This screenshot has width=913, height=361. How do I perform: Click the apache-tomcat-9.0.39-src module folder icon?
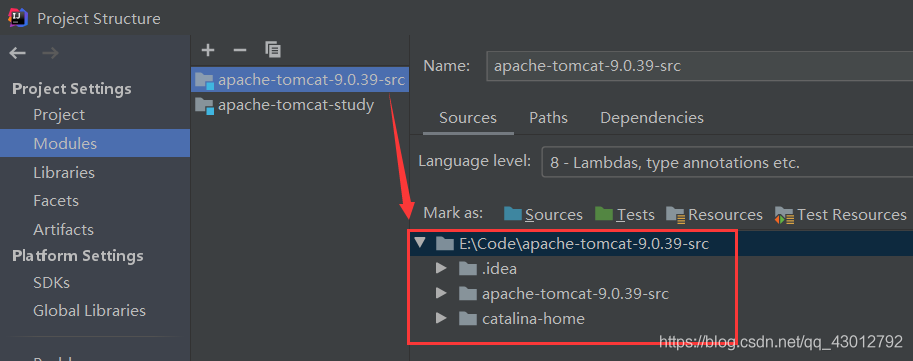click(204, 80)
